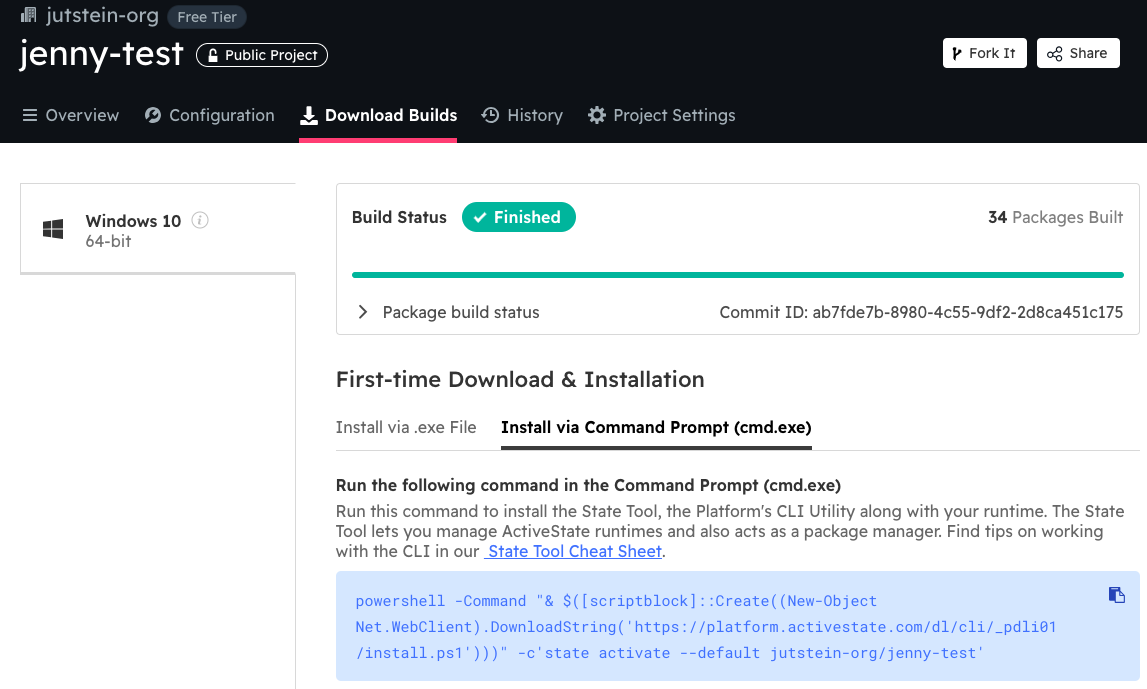Click the info icon next to Windows 10

[200, 220]
